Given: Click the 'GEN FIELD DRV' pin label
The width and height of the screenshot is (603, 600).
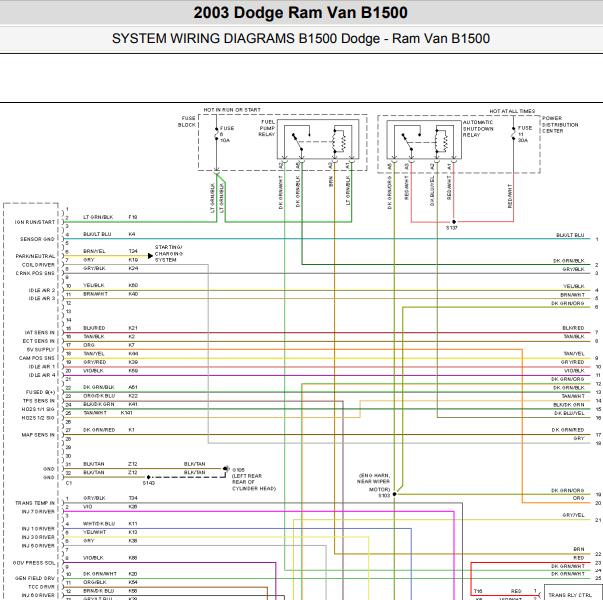Looking at the screenshot, I should (35, 578).
